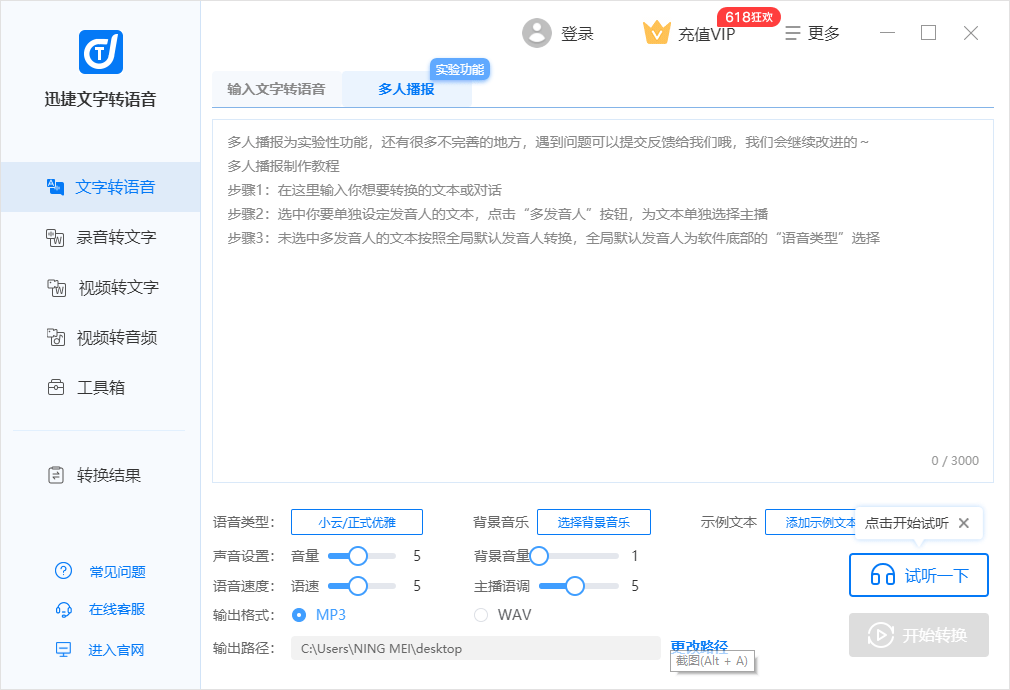Viewport: 1010px width, 690px height.
Task: Click the 音量 volume slider handle
Action: pos(357,556)
